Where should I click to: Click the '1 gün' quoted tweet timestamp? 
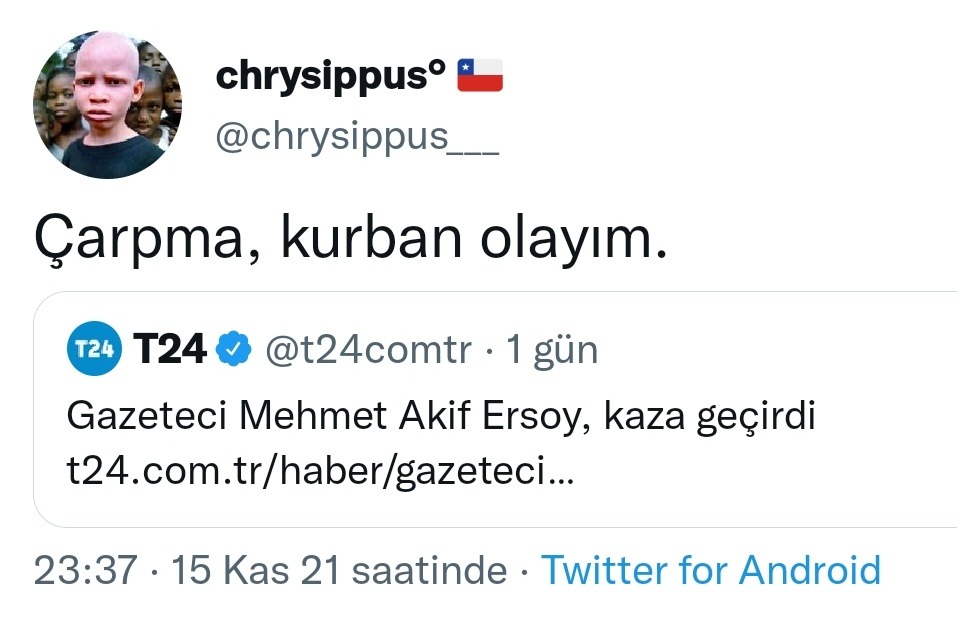(x=552, y=349)
